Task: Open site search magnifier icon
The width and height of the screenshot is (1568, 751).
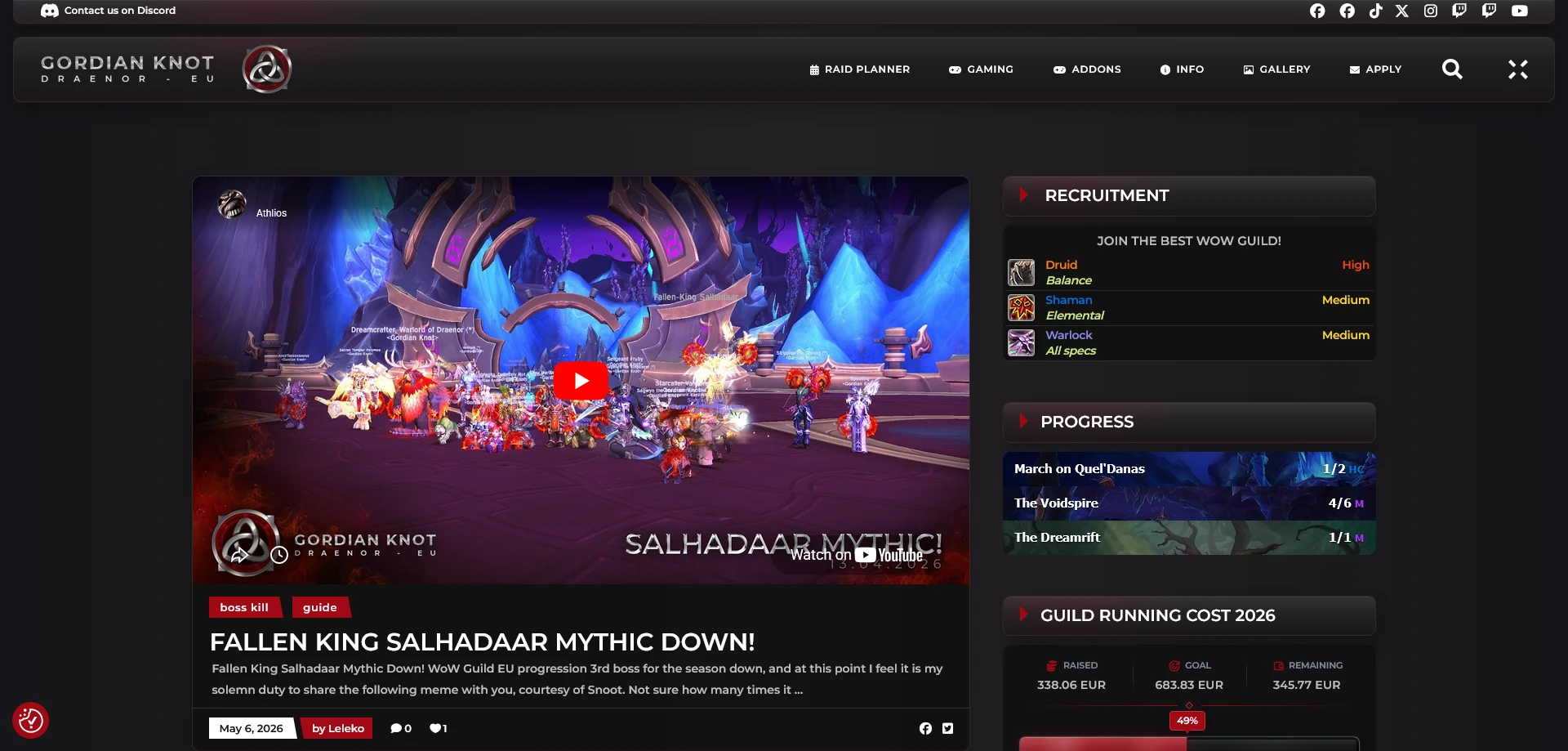Action: pyautogui.click(x=1452, y=69)
